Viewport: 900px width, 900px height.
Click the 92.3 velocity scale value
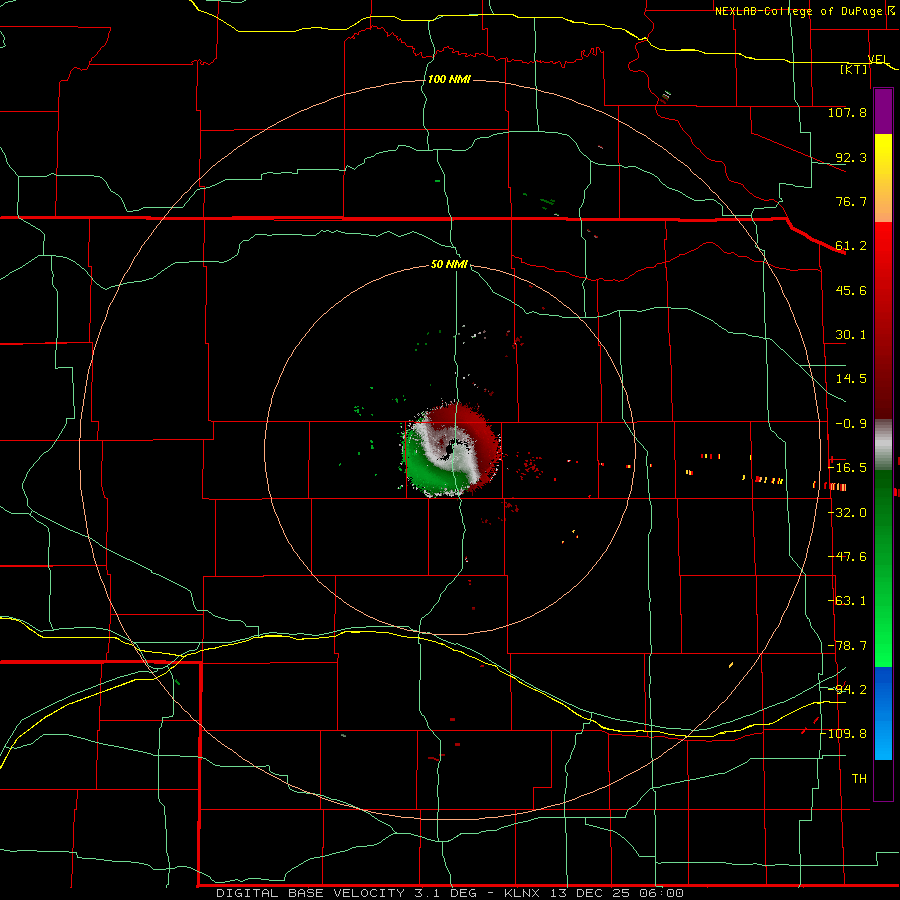pos(851,157)
